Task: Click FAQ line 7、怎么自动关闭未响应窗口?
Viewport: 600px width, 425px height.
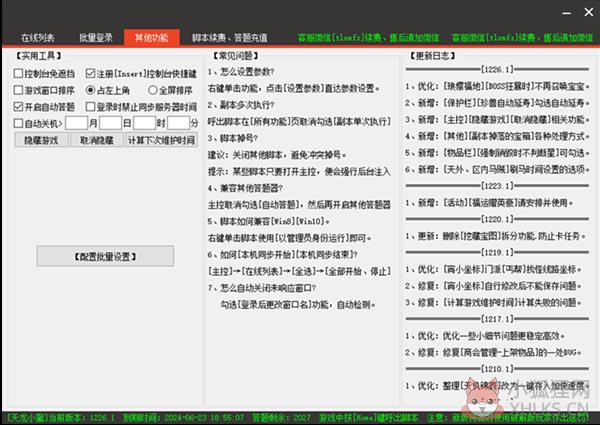Action: pyautogui.click(x=262, y=288)
